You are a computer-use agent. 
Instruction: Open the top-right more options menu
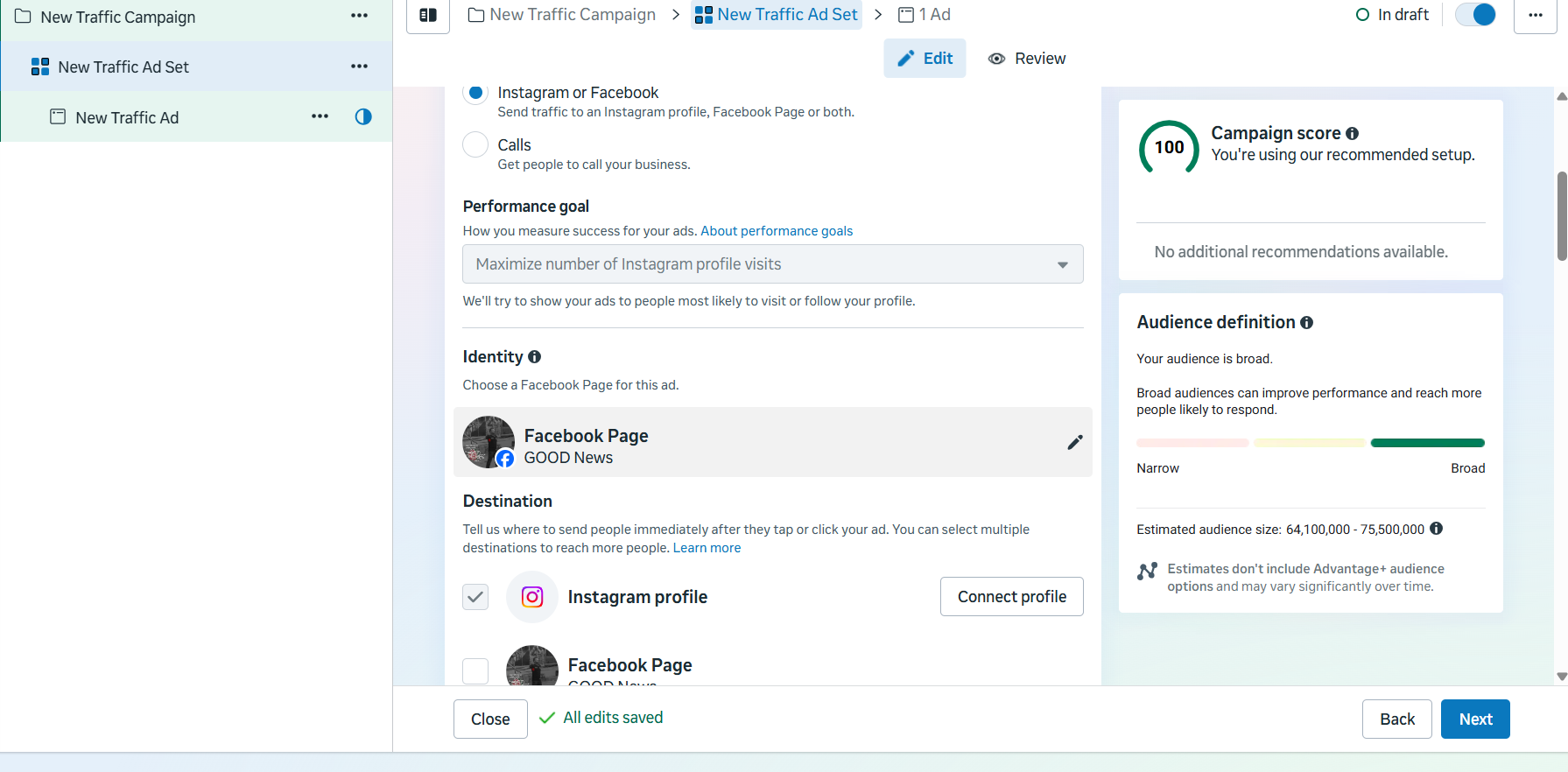pos(1536,15)
